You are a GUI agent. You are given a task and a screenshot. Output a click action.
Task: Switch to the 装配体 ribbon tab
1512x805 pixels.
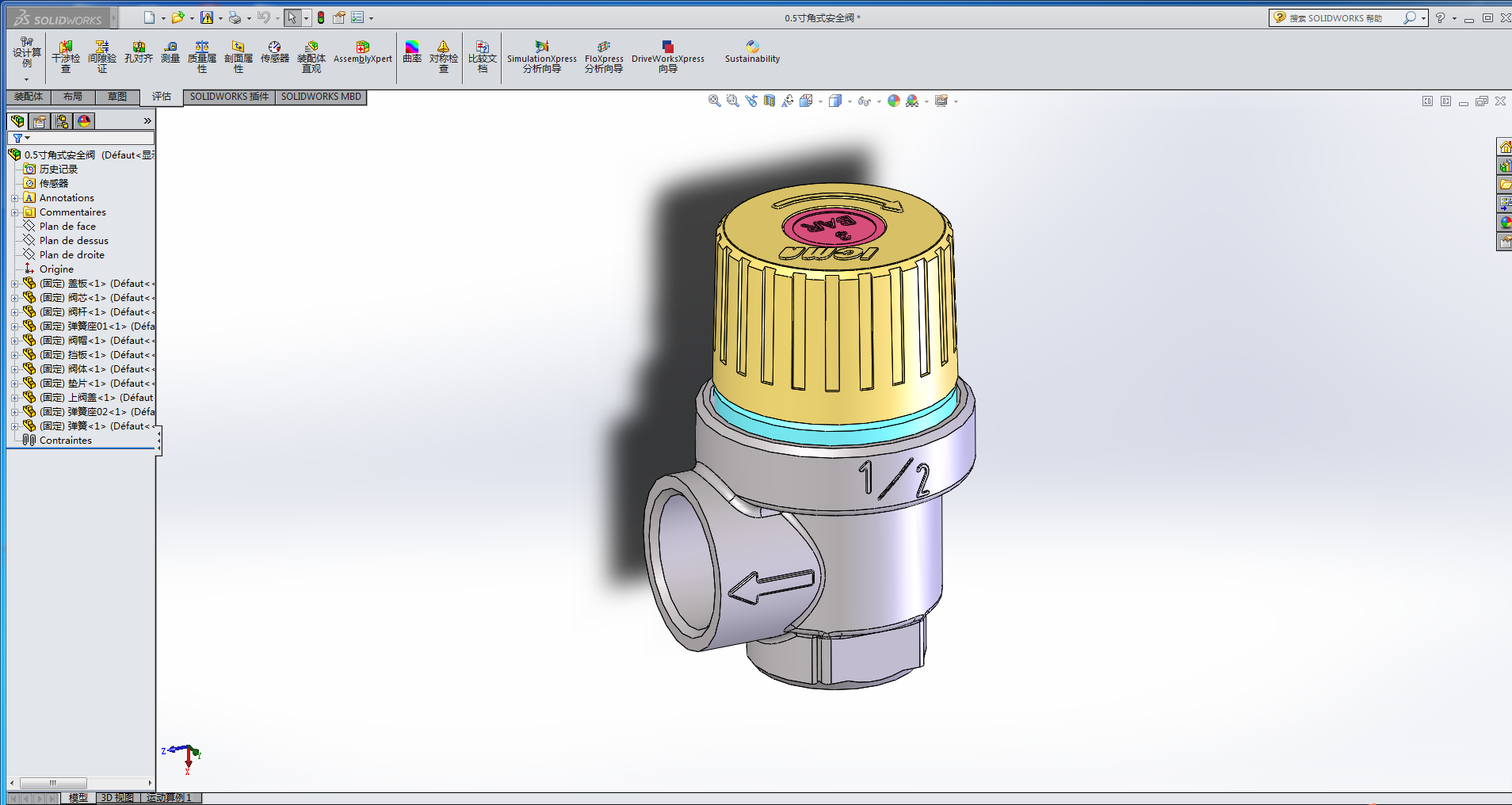pos(29,97)
